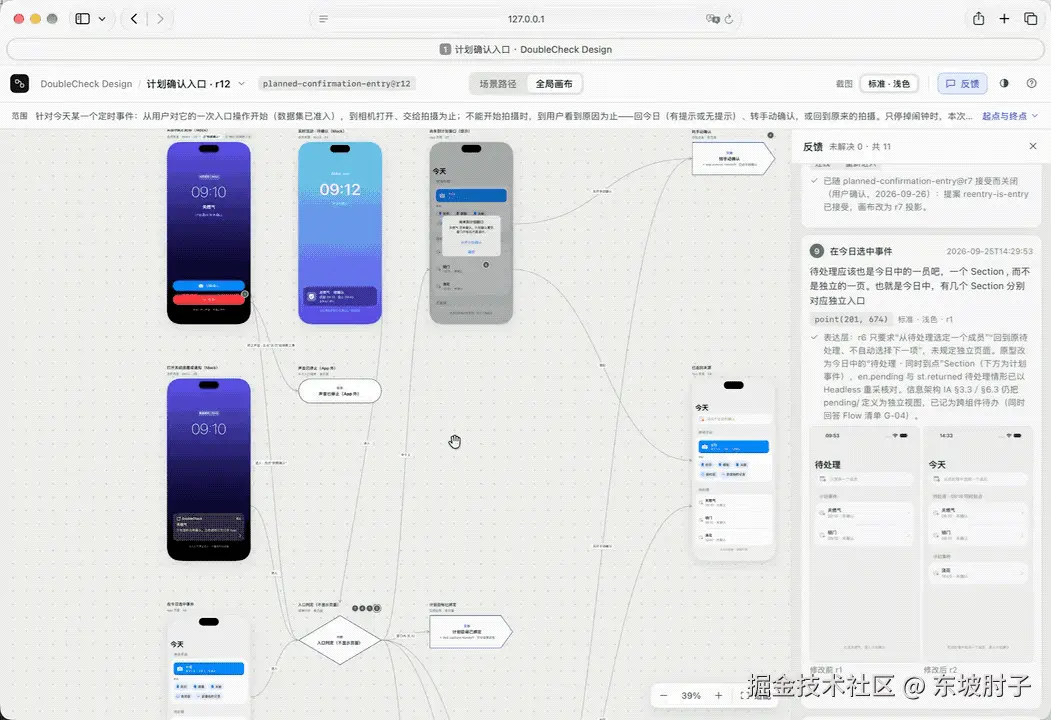Reload the page with the refresh icon
This screenshot has width=1052, height=720.
(729, 19)
